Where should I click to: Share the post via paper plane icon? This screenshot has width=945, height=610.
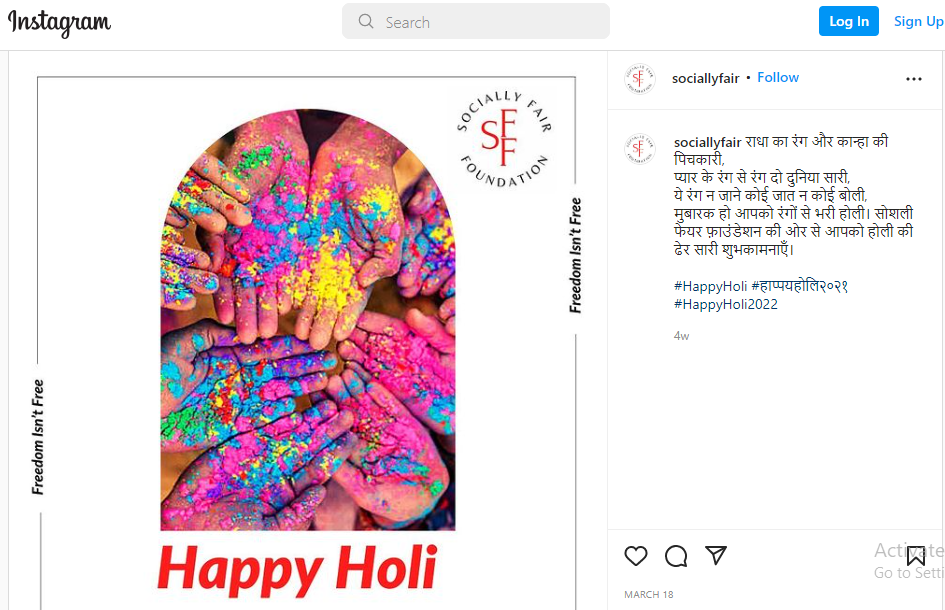tap(716, 555)
